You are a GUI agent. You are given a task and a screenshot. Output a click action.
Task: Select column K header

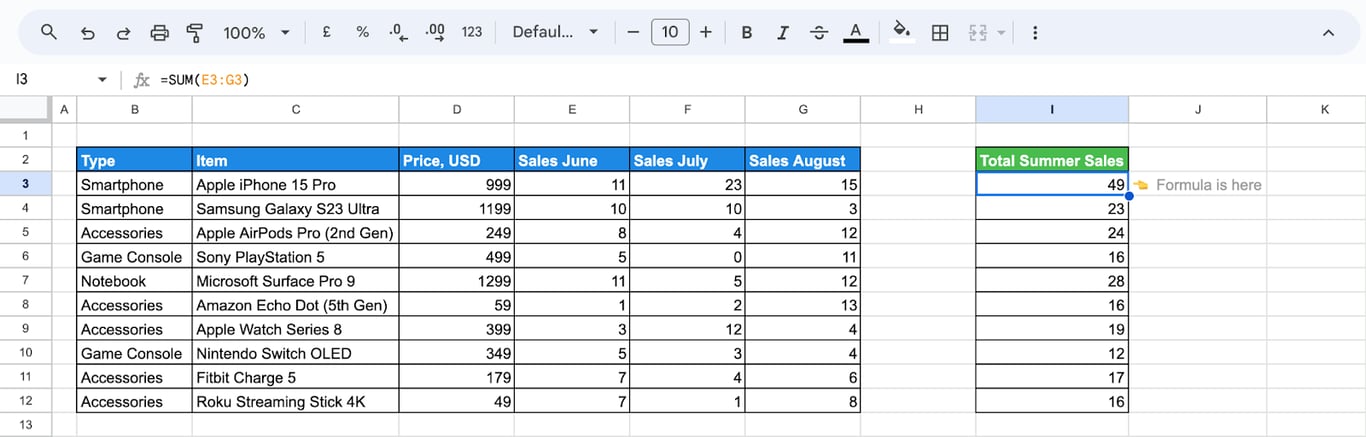pyautogui.click(x=1325, y=109)
